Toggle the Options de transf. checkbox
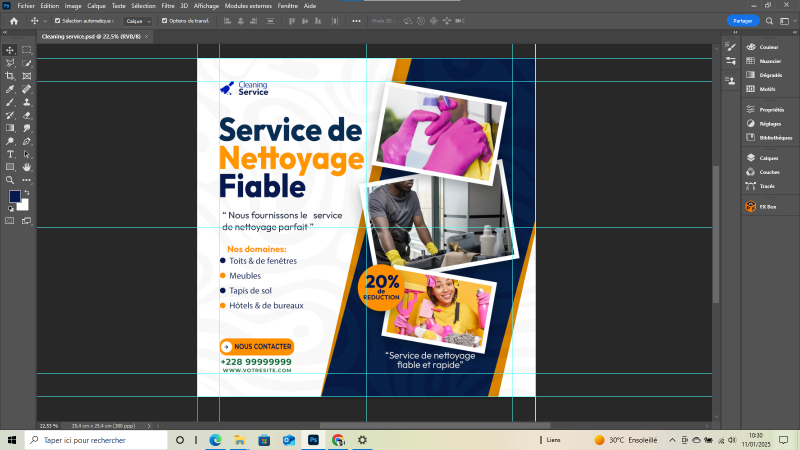Screen dimensions: 800x450 pyautogui.click(x=165, y=20)
